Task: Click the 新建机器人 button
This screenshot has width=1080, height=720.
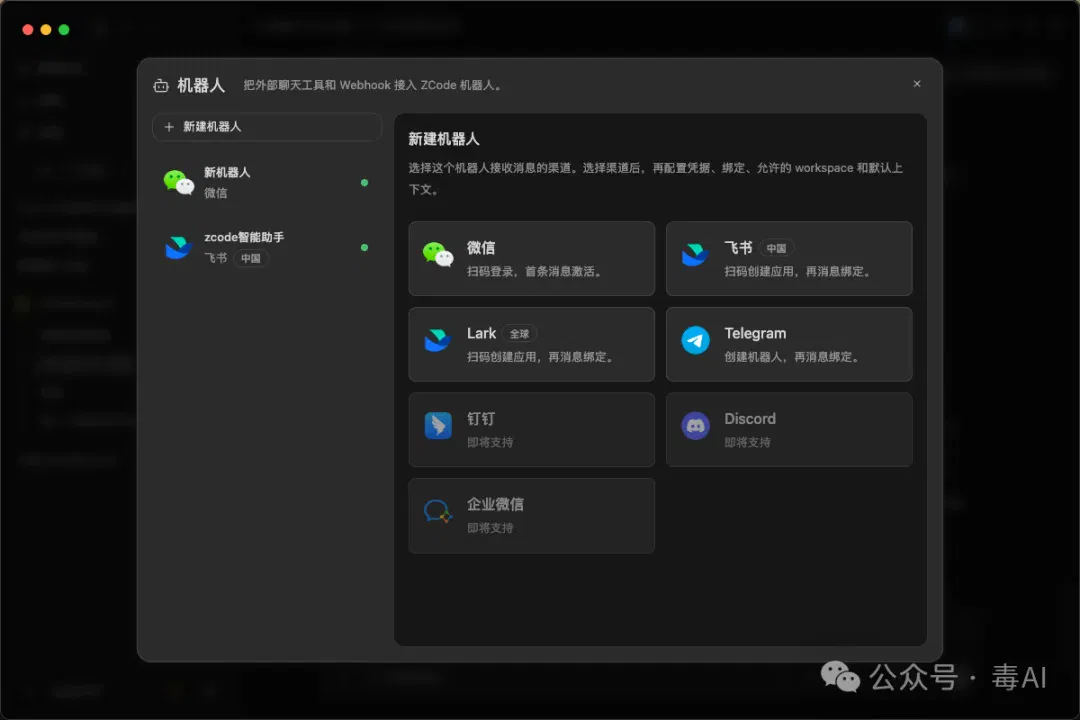Action: pos(267,127)
